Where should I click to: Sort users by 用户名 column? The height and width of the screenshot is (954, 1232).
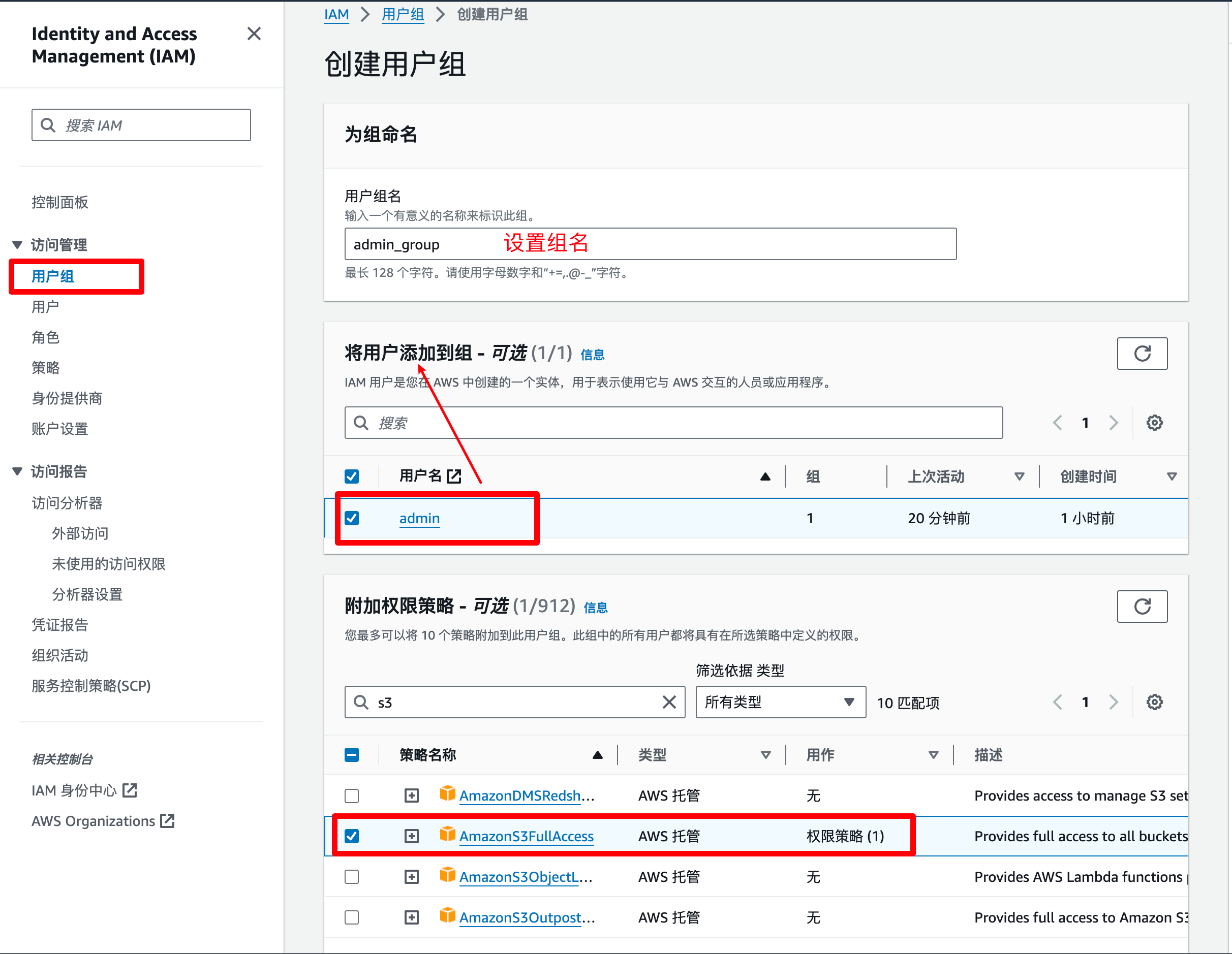click(x=765, y=476)
